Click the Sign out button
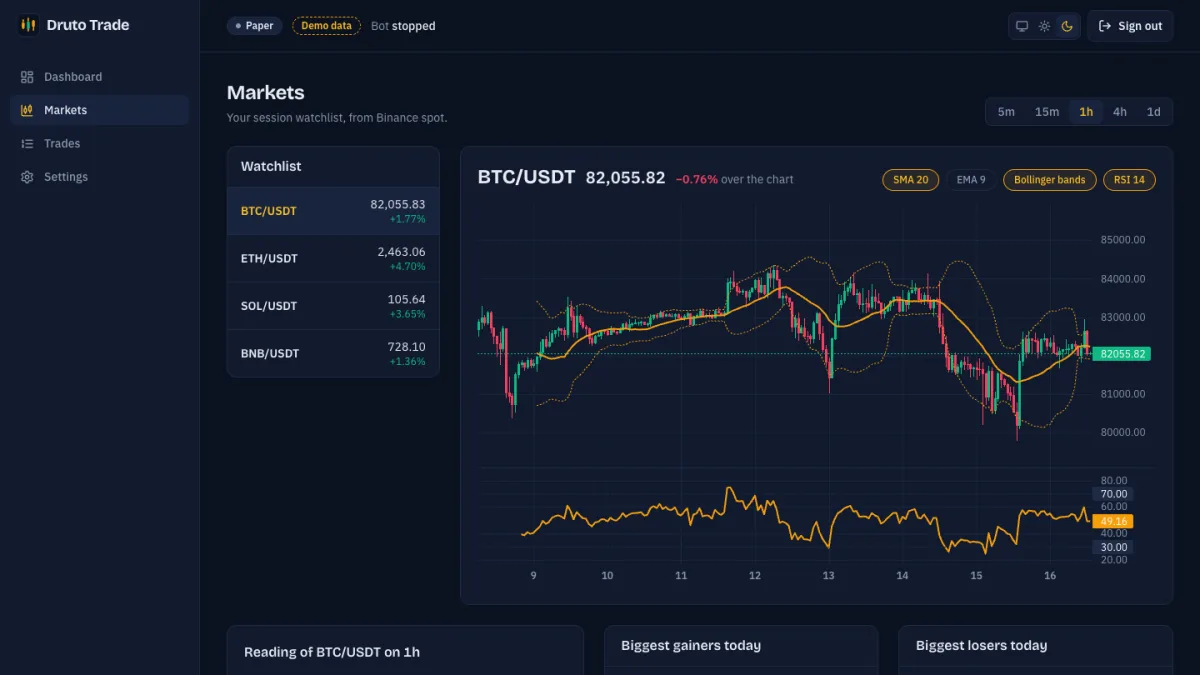Image resolution: width=1200 pixels, height=675 pixels. [x=1130, y=26]
